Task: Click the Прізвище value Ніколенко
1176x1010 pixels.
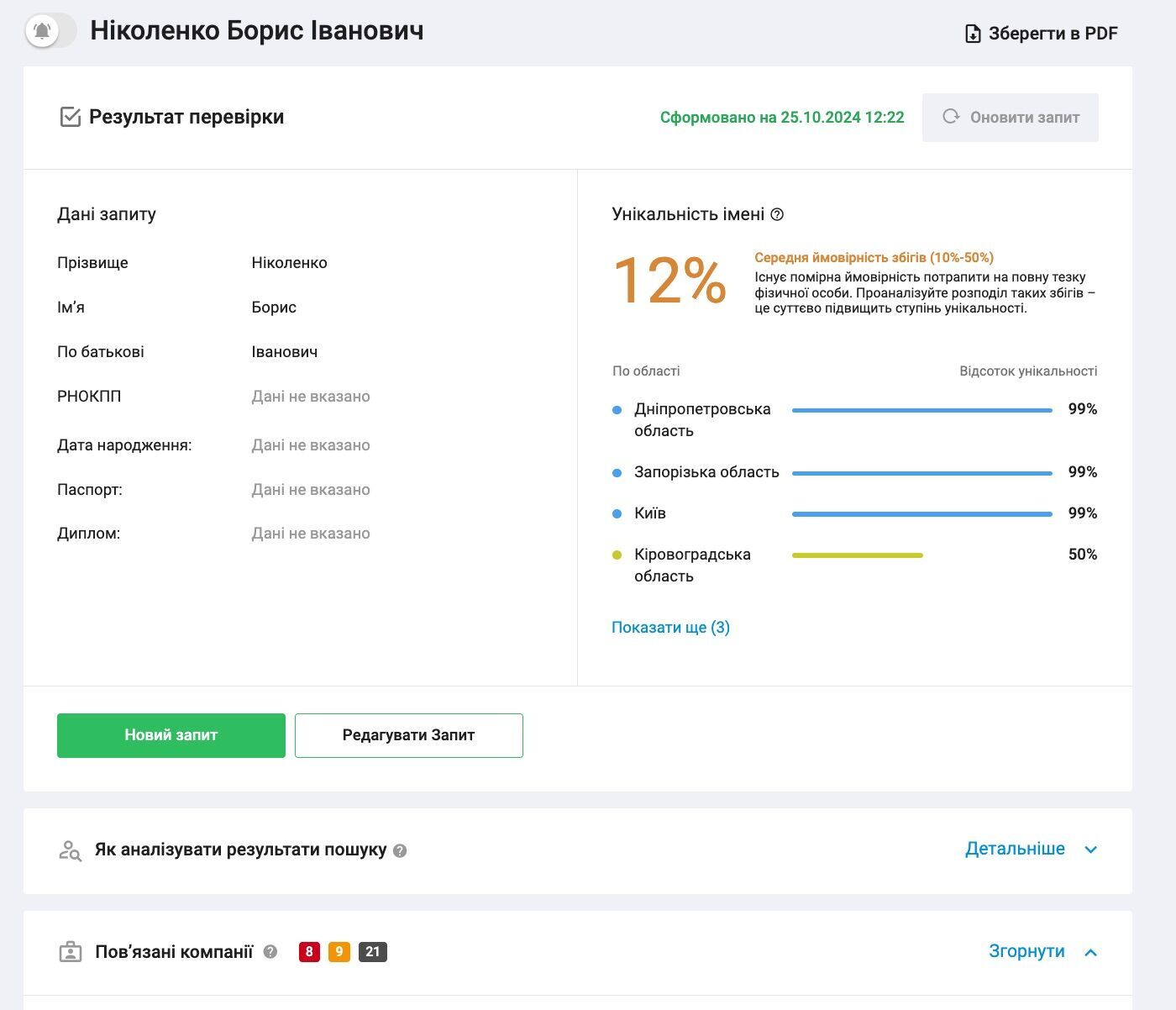Action: point(289,263)
